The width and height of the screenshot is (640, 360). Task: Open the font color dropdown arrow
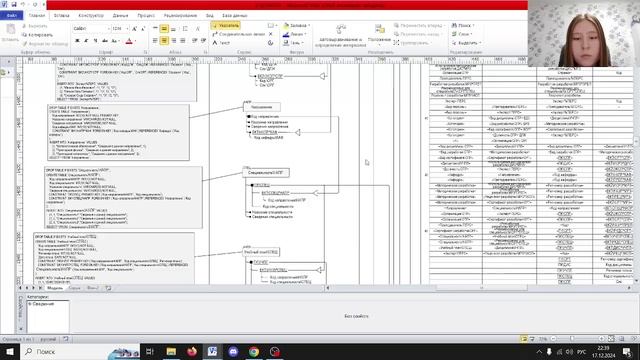(x=136, y=41)
